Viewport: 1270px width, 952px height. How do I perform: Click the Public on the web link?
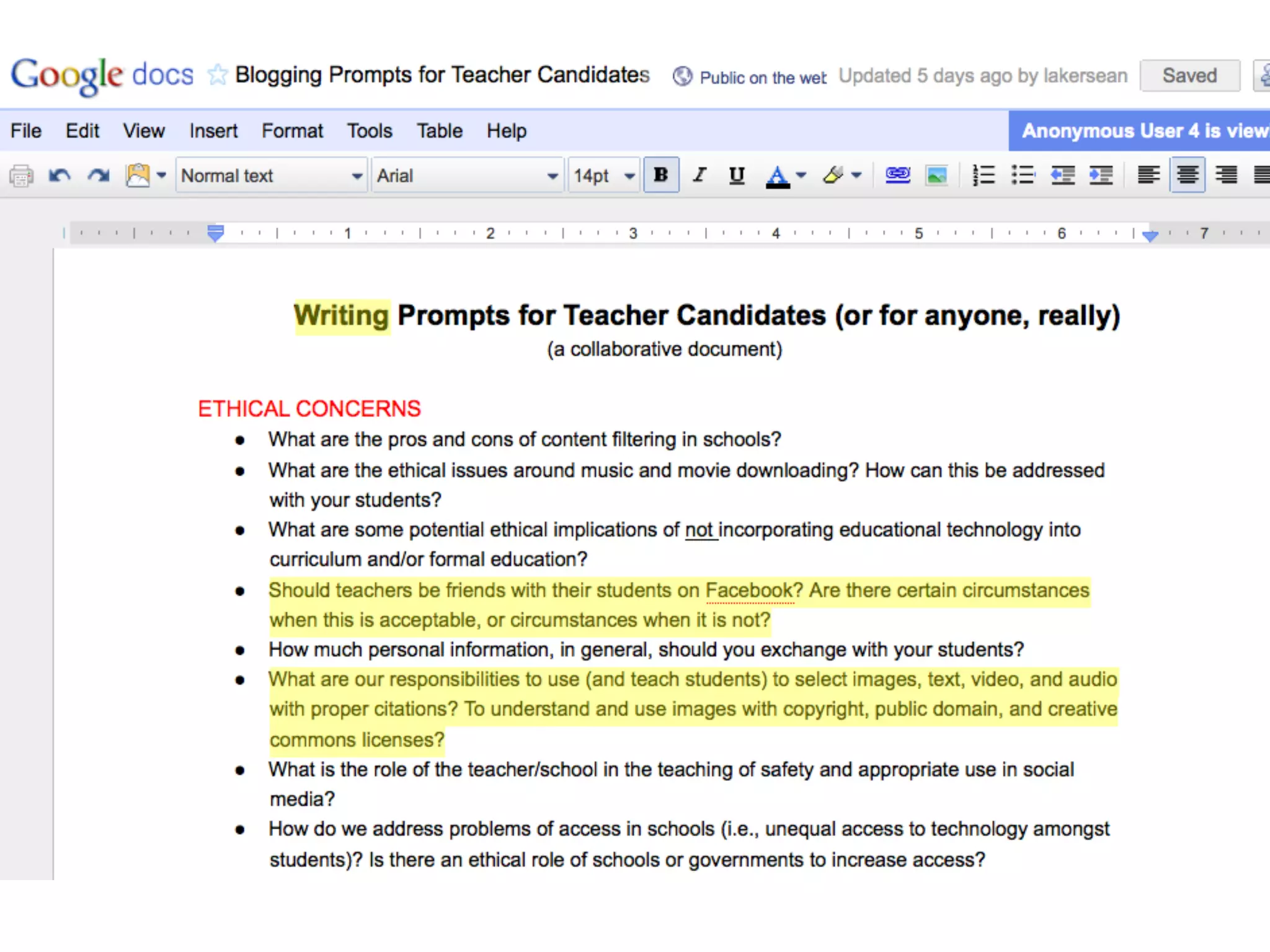(x=763, y=77)
